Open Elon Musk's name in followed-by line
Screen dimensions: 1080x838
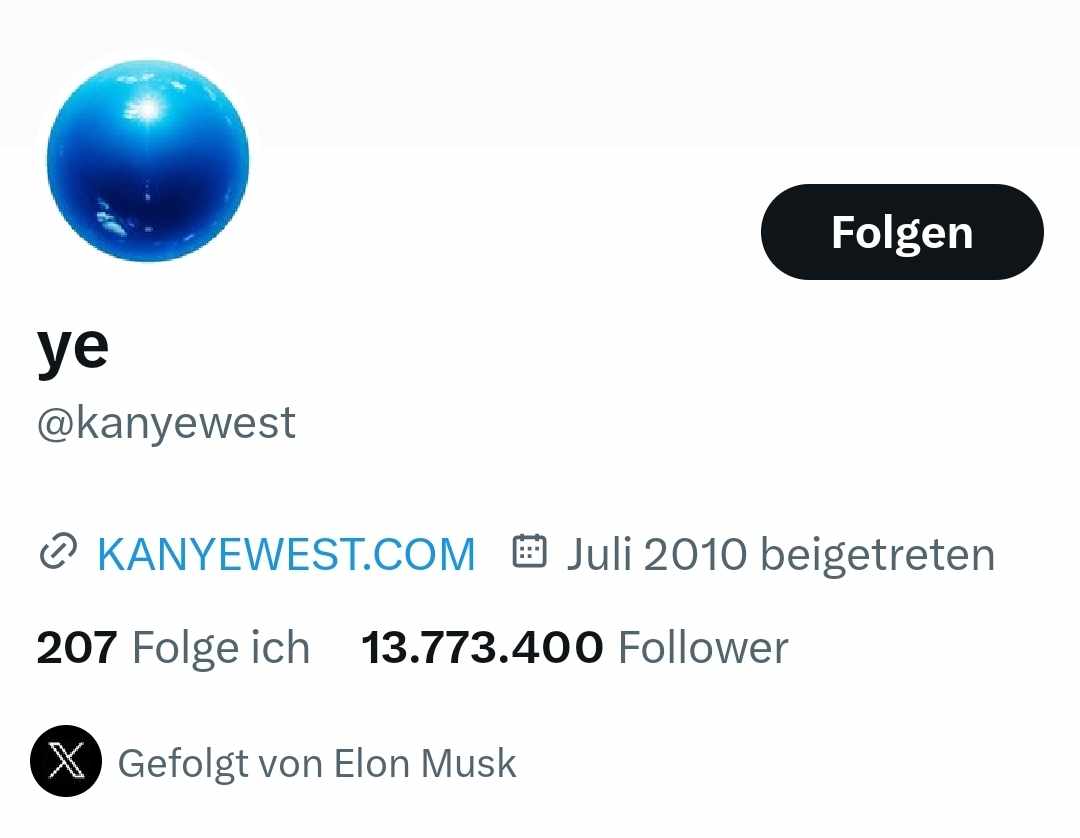pyautogui.click(x=425, y=764)
